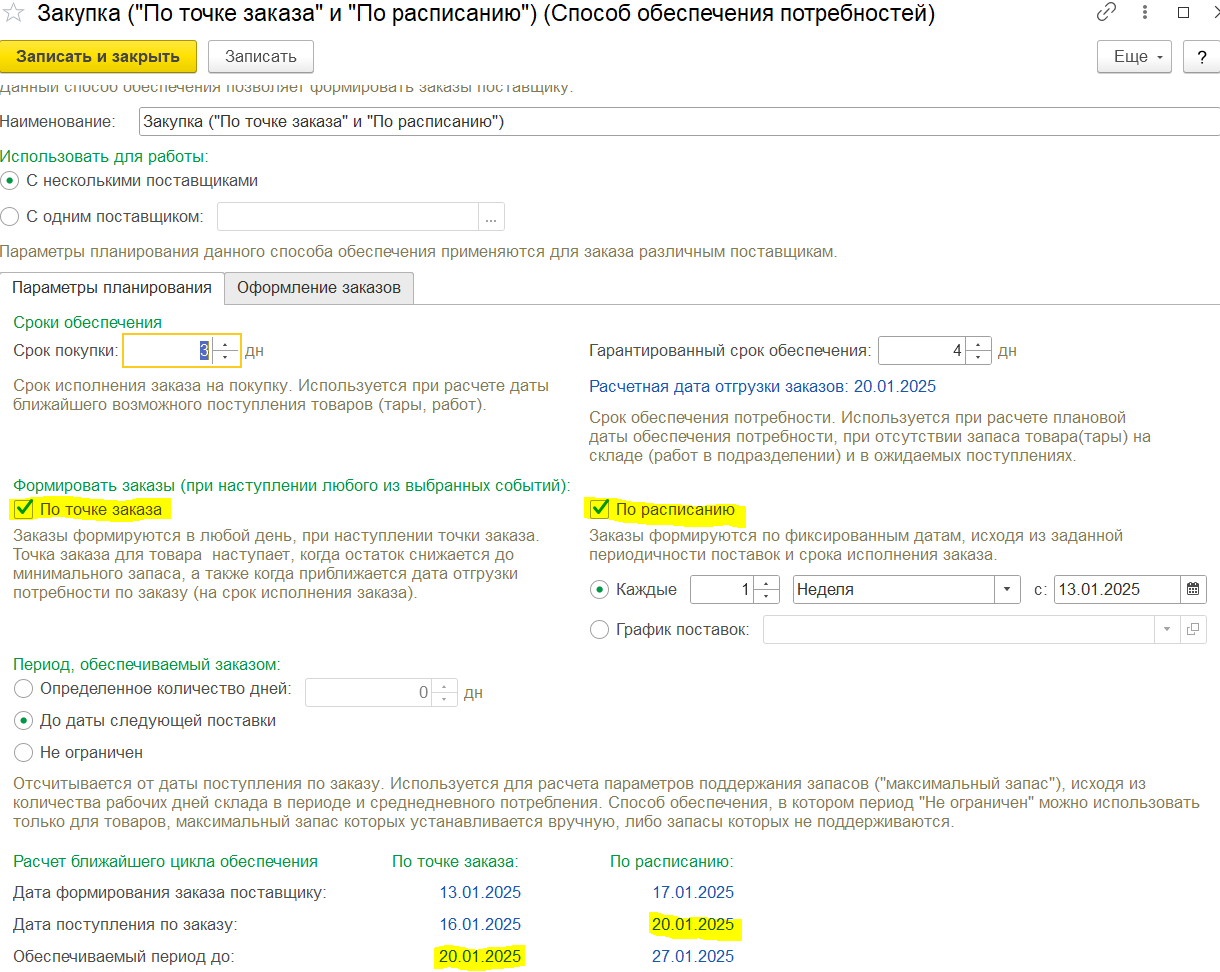Click Записать и закрыть button
Viewport: 1220px width, 972px height.
point(98,56)
